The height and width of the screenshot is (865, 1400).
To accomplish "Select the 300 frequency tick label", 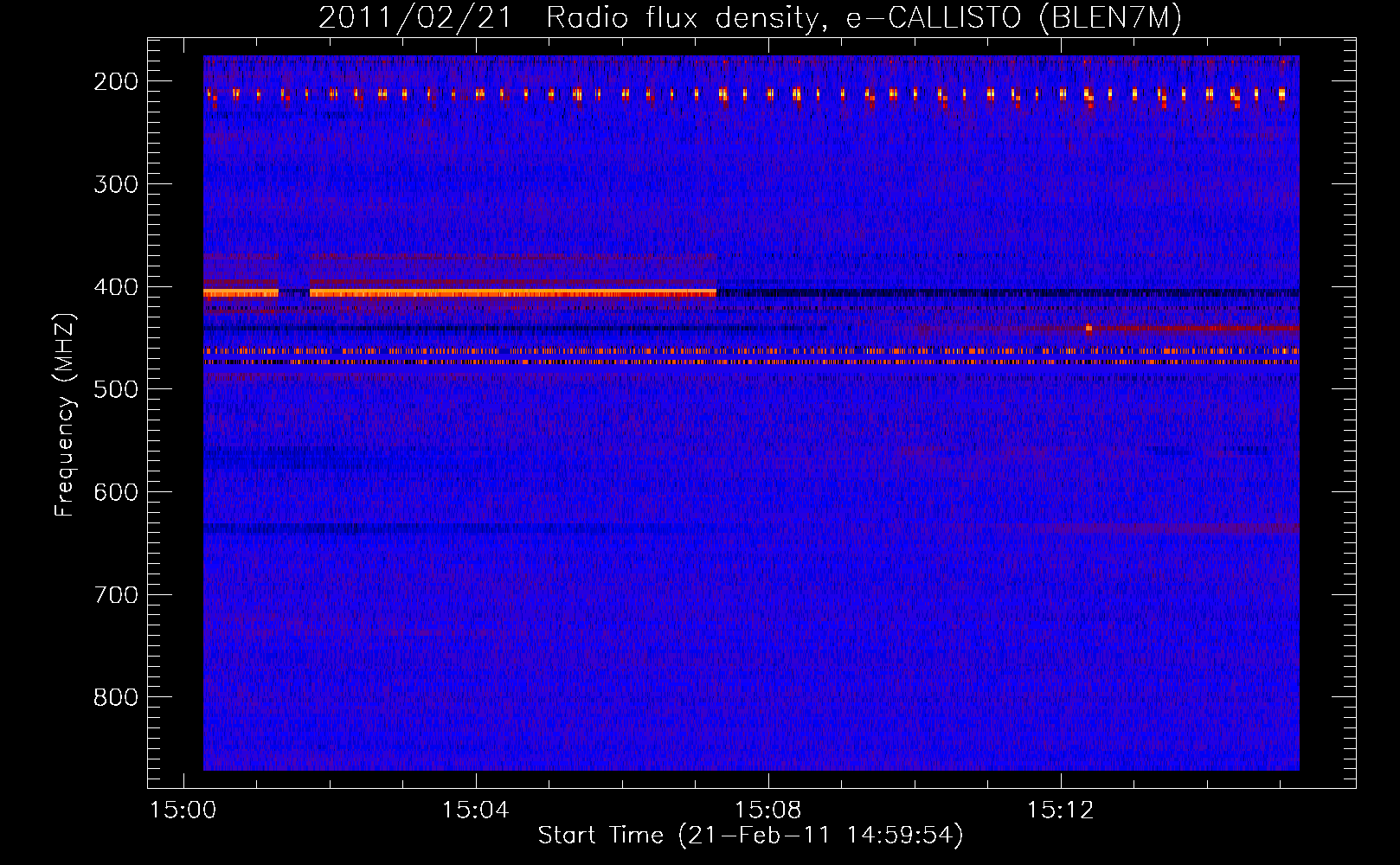I will click(116, 184).
